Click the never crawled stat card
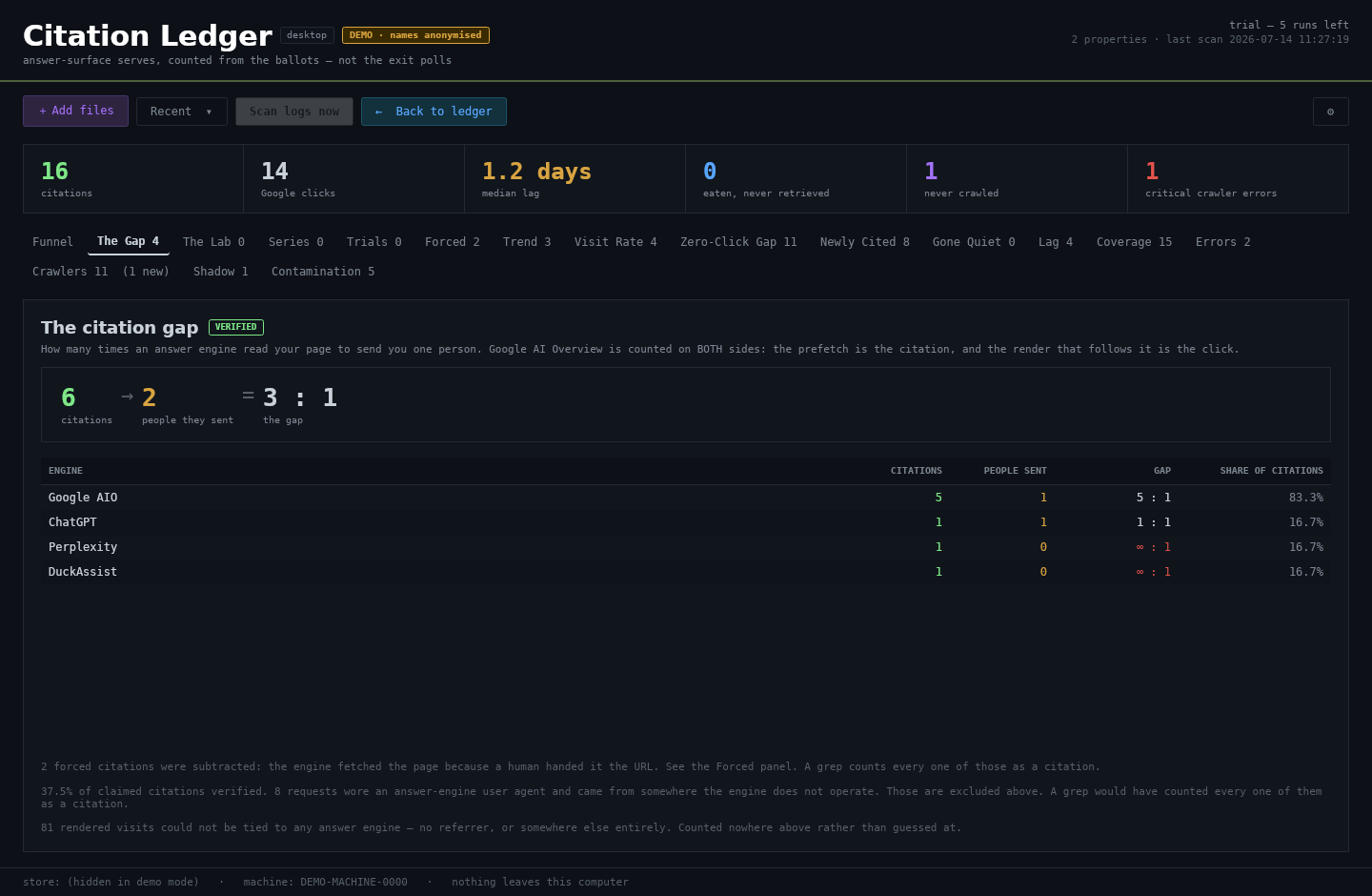Image resolution: width=1372 pixels, height=896 pixels. click(1018, 178)
